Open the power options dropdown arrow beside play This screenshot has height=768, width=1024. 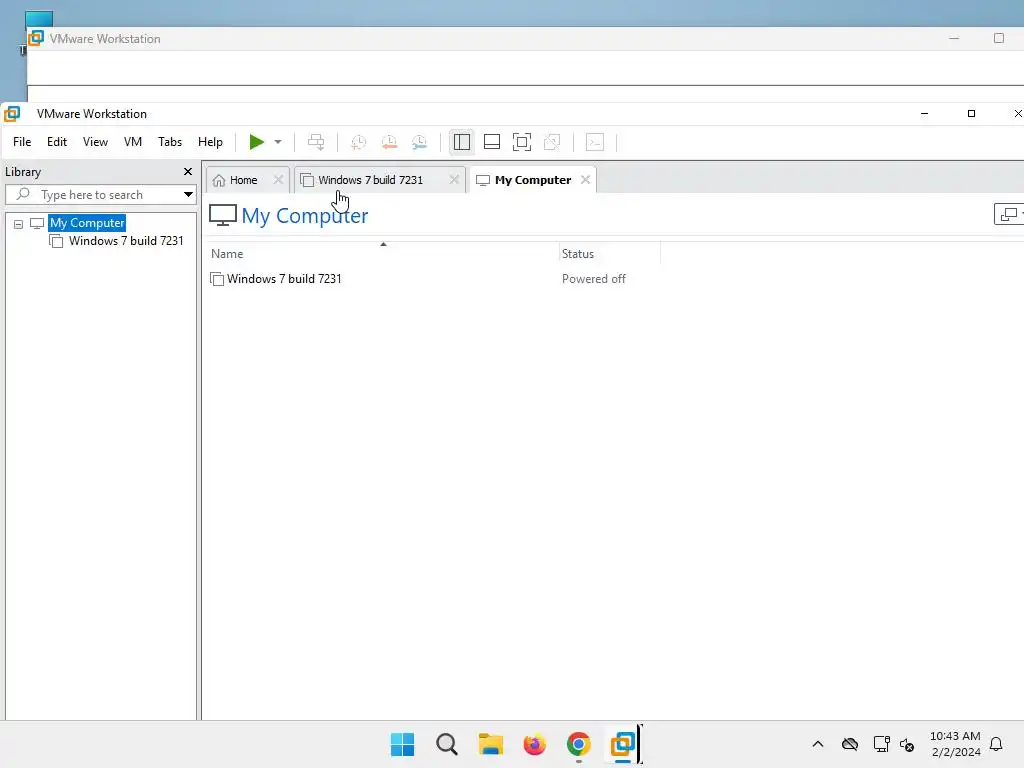[278, 142]
